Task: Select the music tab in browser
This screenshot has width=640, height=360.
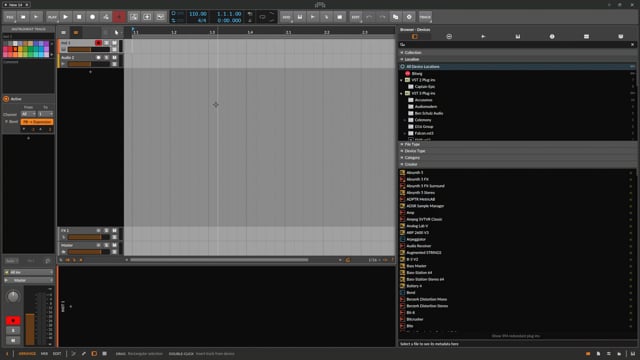Action: [552, 36]
